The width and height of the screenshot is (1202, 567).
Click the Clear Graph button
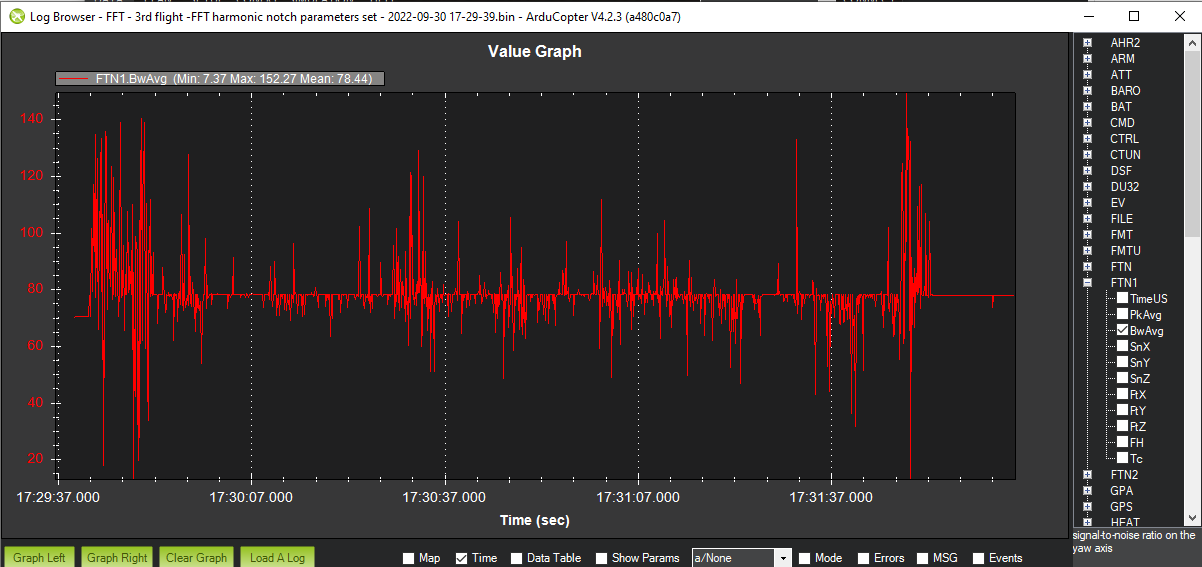pos(196,558)
